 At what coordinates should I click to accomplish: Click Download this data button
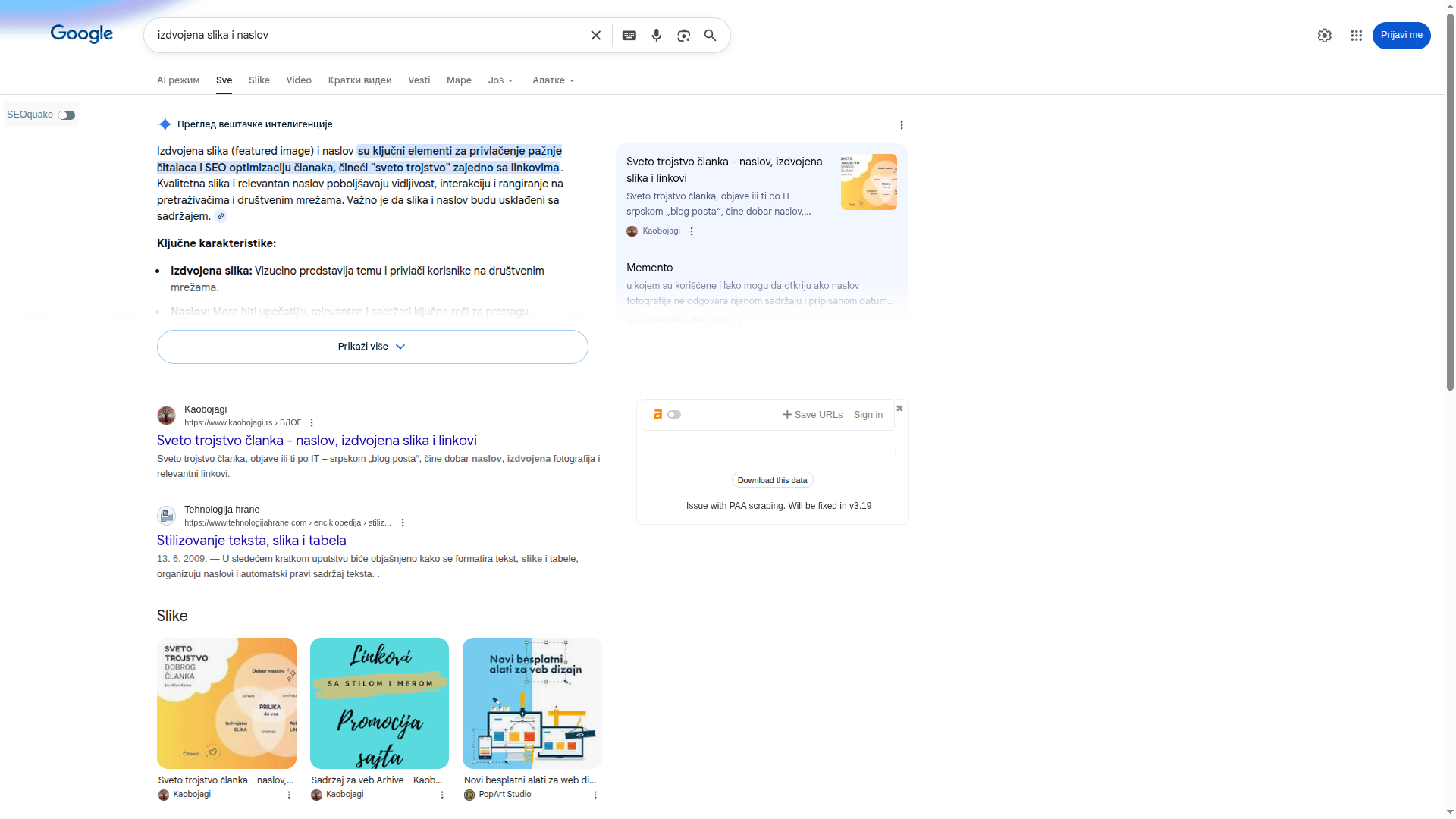[772, 480]
